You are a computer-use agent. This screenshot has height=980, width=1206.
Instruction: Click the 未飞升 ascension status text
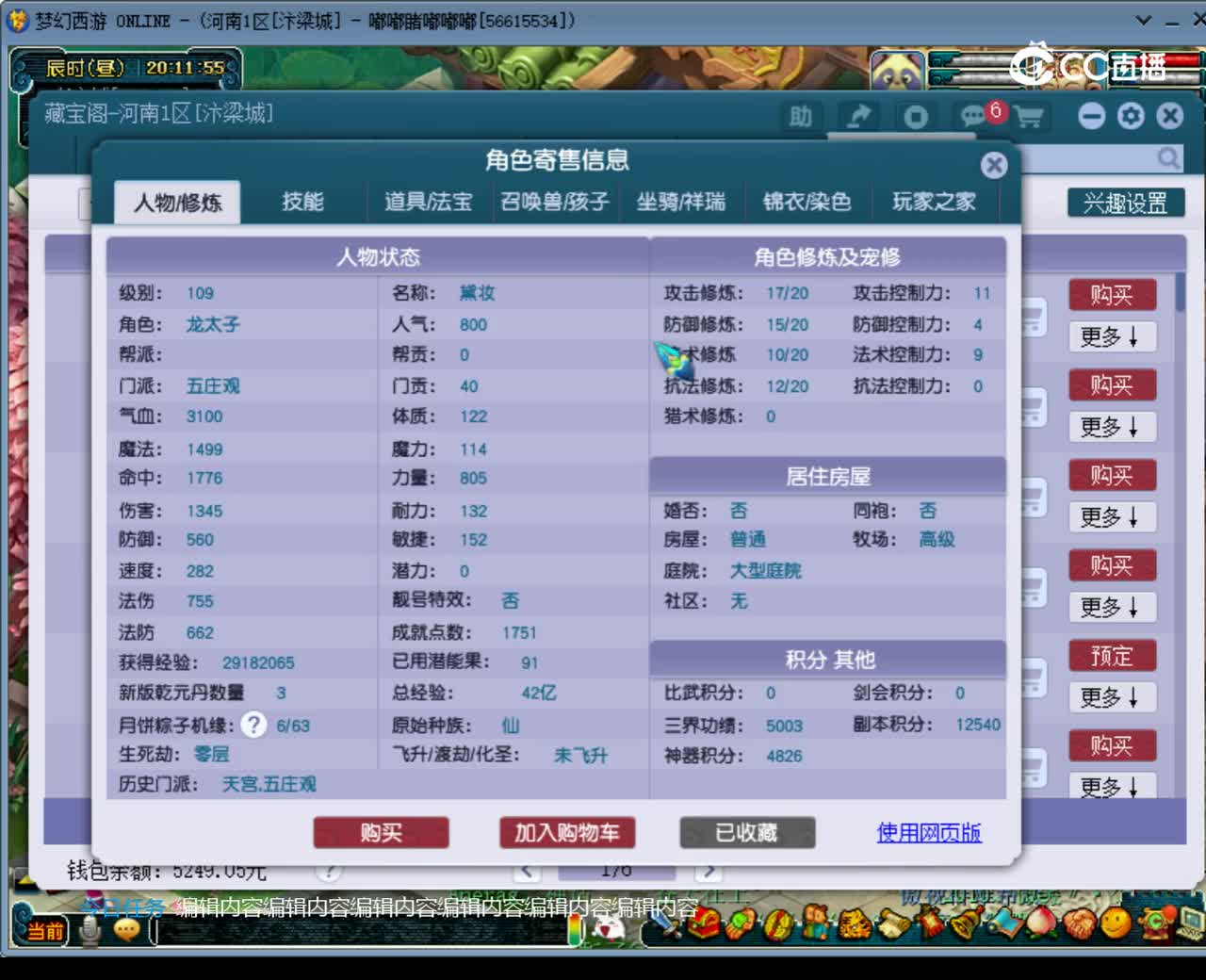click(580, 756)
